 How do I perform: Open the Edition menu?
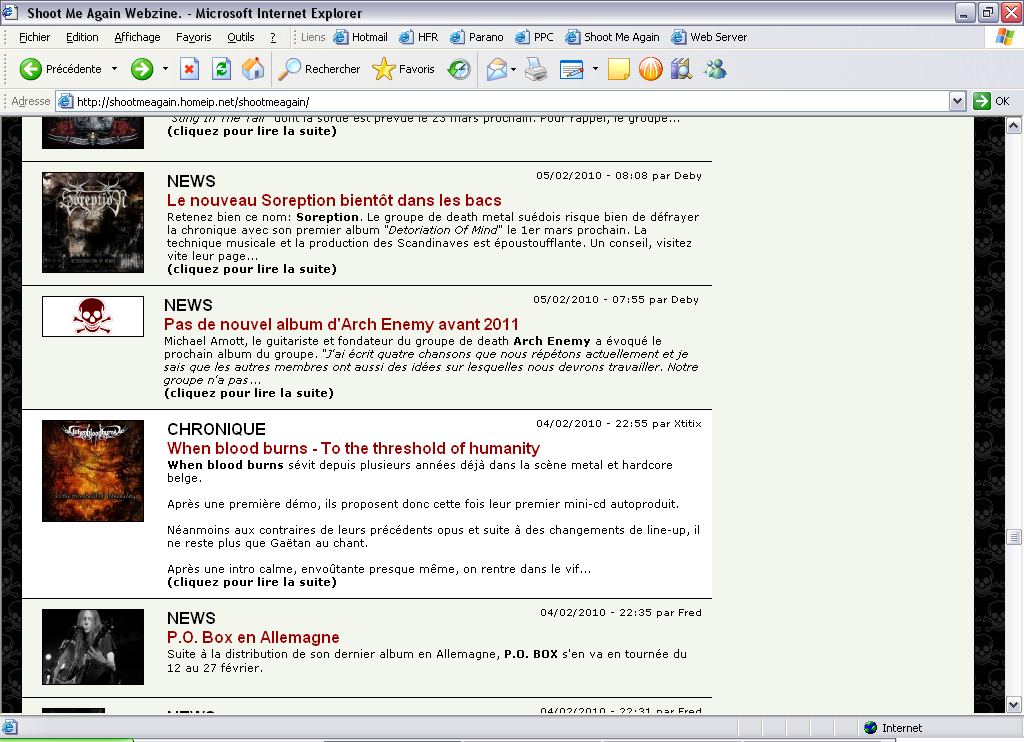(82, 37)
